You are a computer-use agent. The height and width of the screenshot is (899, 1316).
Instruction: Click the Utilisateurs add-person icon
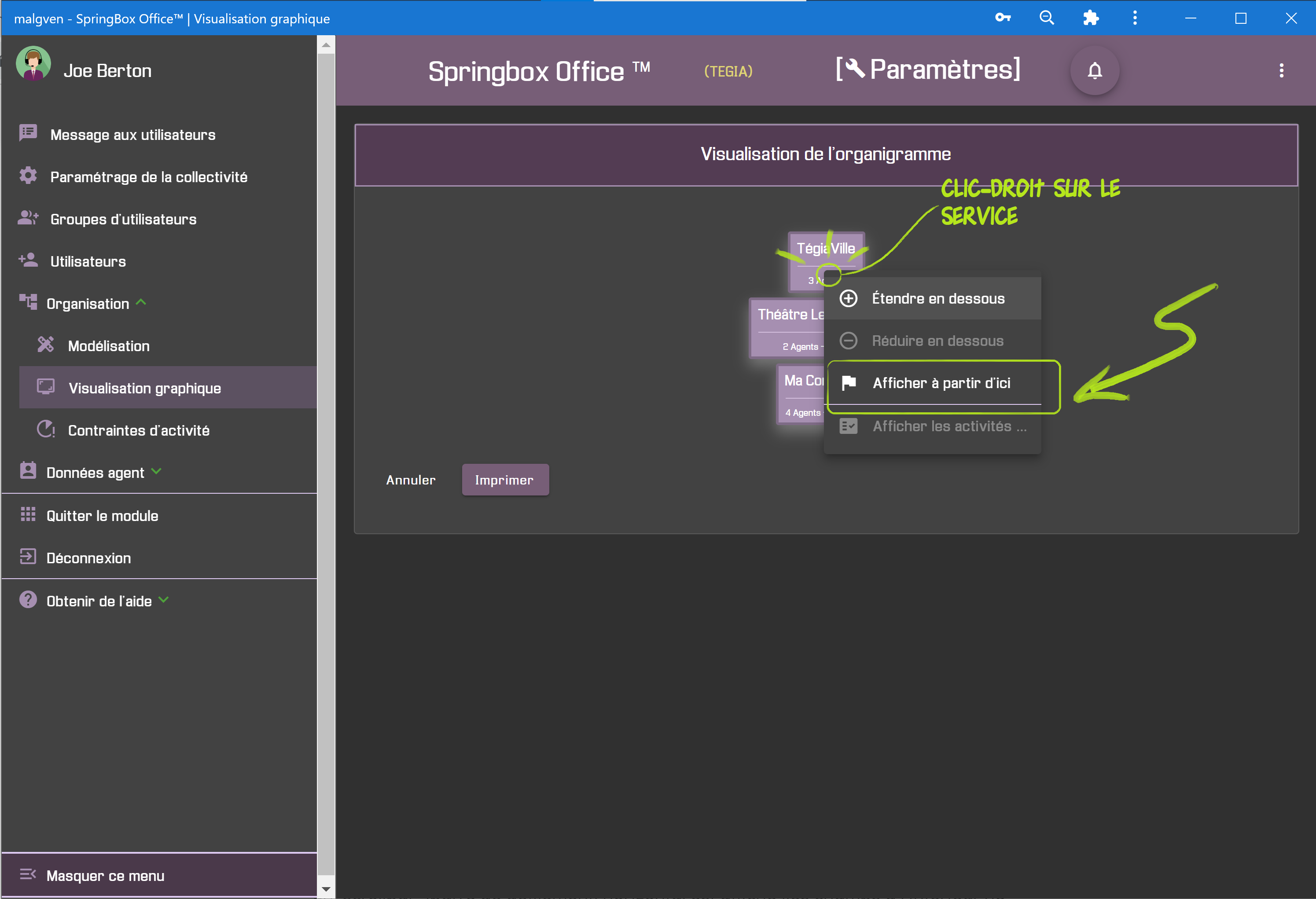click(28, 261)
